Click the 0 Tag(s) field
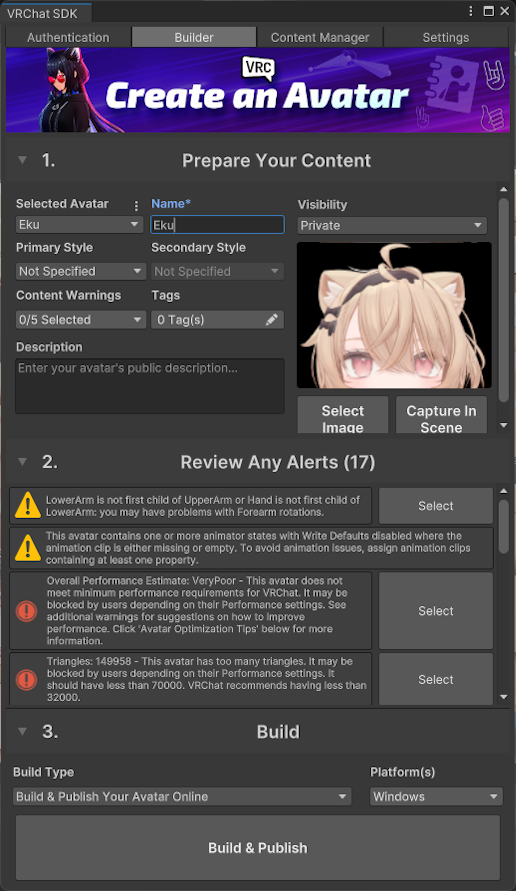This screenshot has width=516, height=891. pos(217,320)
